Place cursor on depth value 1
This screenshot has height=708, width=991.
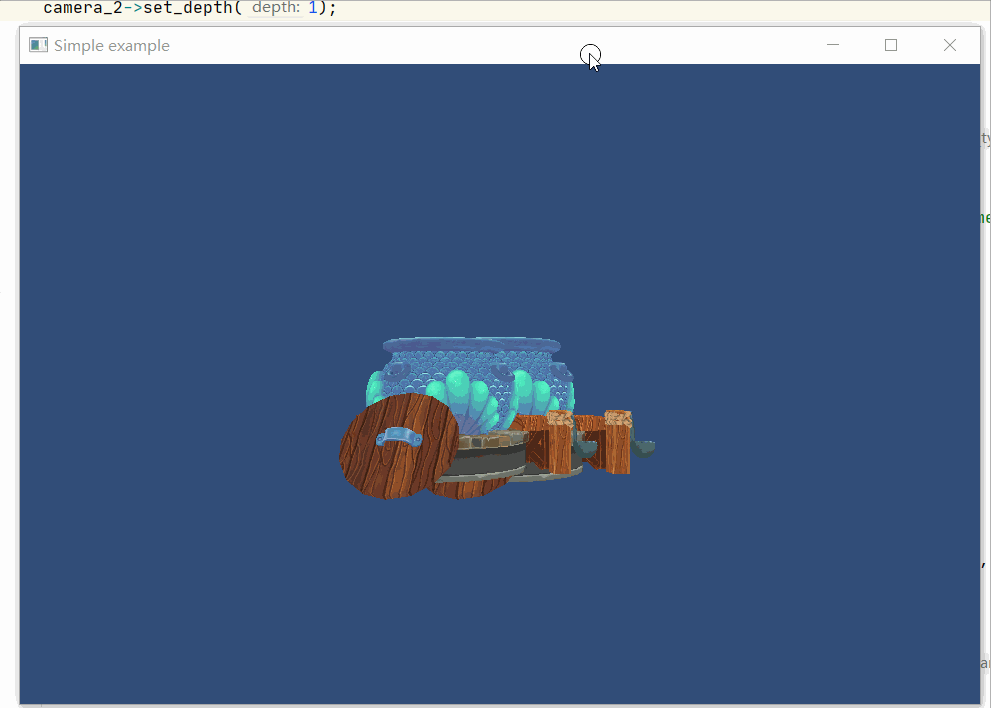tap(312, 8)
